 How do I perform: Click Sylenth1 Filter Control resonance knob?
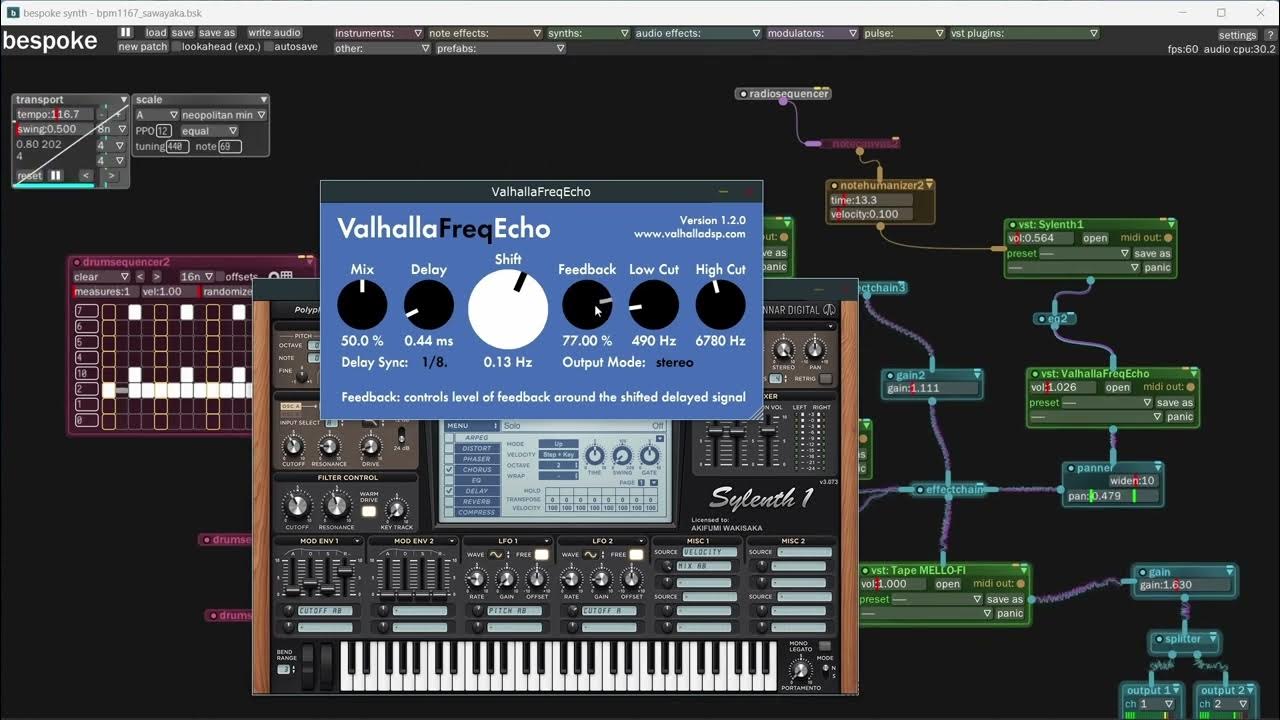pyautogui.click(x=337, y=506)
